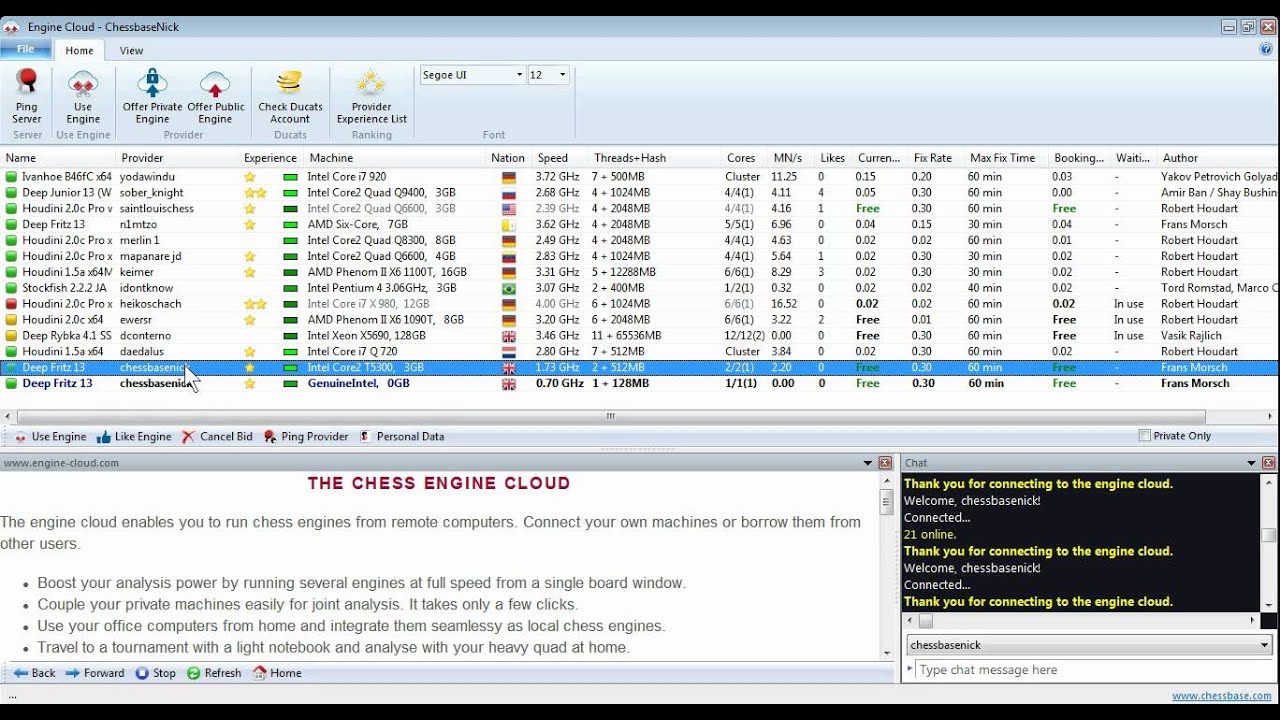Click the 21 online chat message
The width and height of the screenshot is (1280, 720).
(930, 535)
